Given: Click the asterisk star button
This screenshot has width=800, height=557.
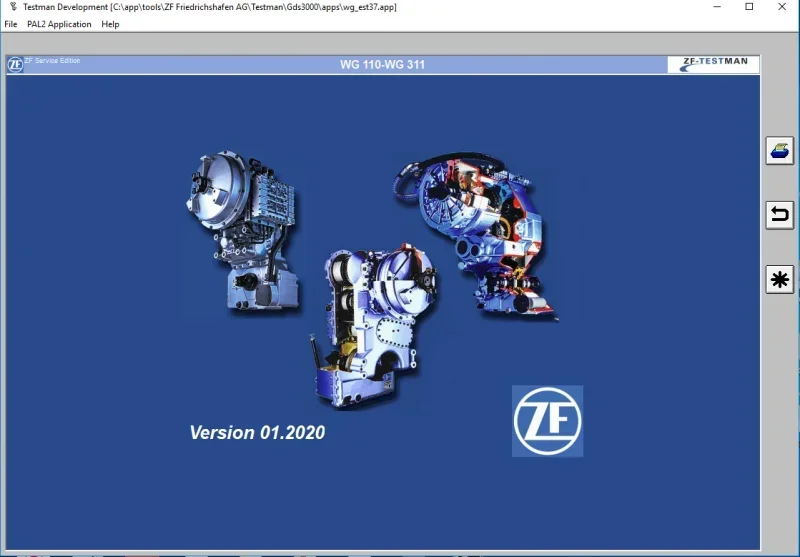Looking at the screenshot, I should (x=780, y=280).
